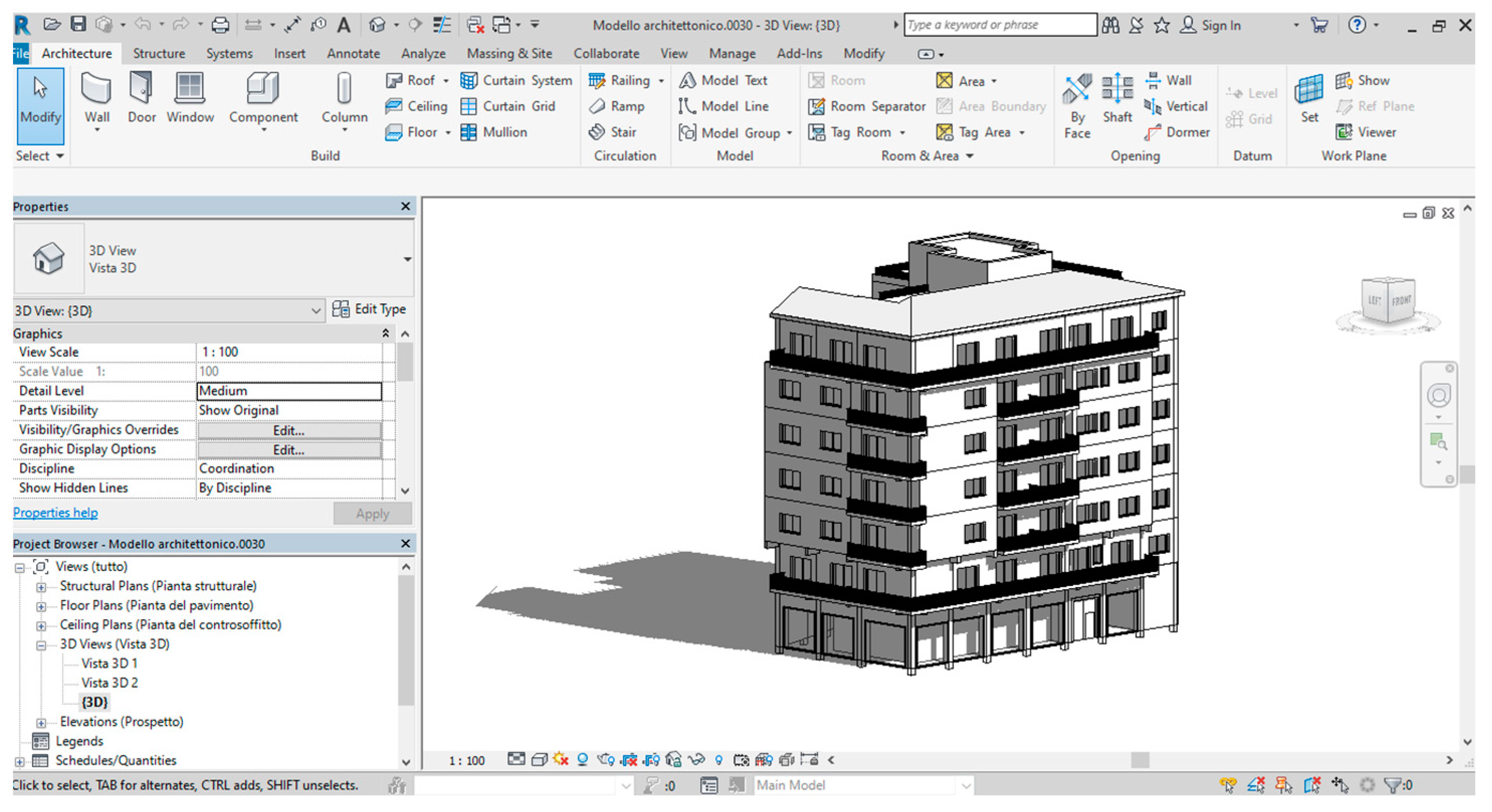Viewport: 1492px width, 812px height.
Task: Toggle Sun Path in view control bar
Action: (x=561, y=759)
